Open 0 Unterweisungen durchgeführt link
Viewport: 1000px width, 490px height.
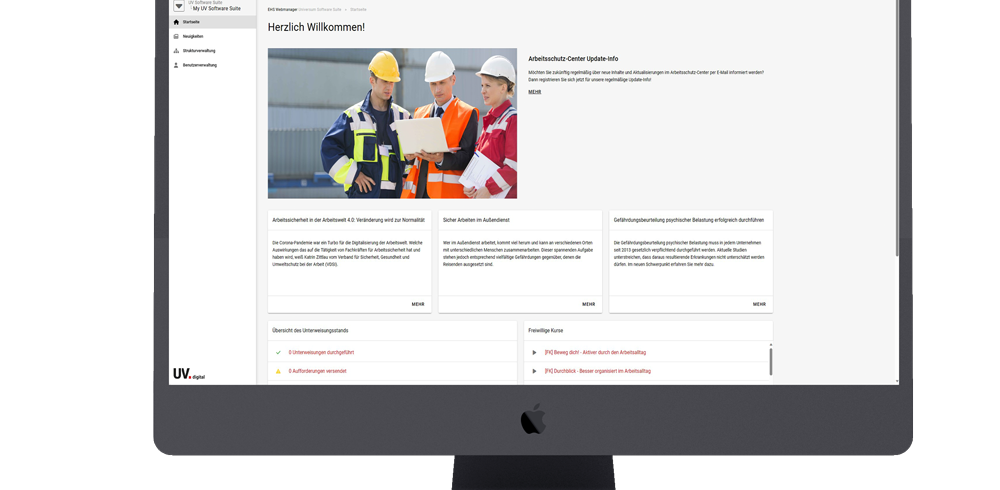click(x=321, y=352)
